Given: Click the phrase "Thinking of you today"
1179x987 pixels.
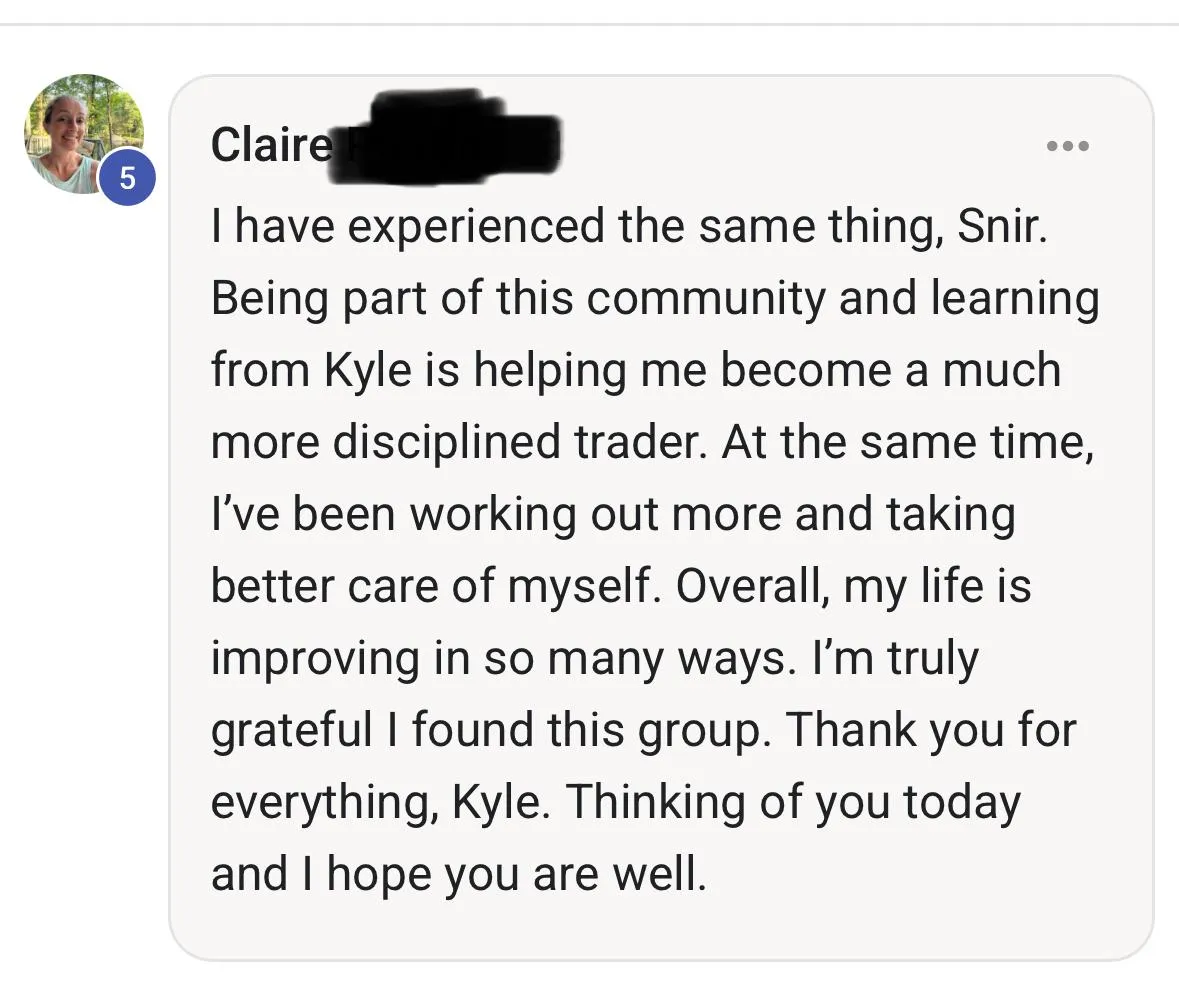Looking at the screenshot, I should [793, 803].
